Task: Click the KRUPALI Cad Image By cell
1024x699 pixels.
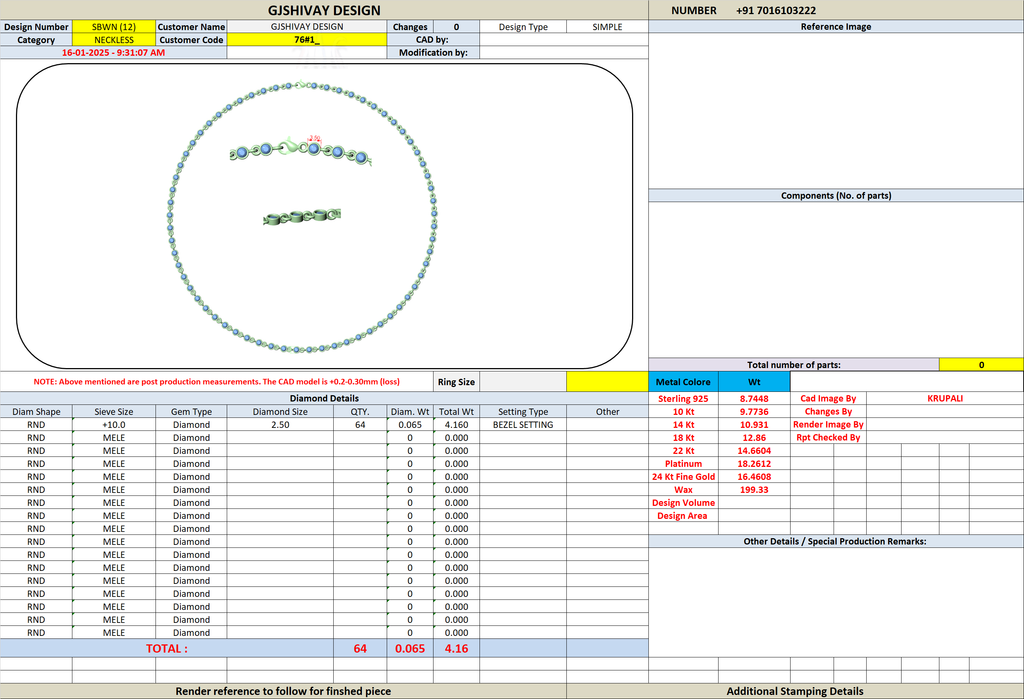Action: click(x=945, y=398)
